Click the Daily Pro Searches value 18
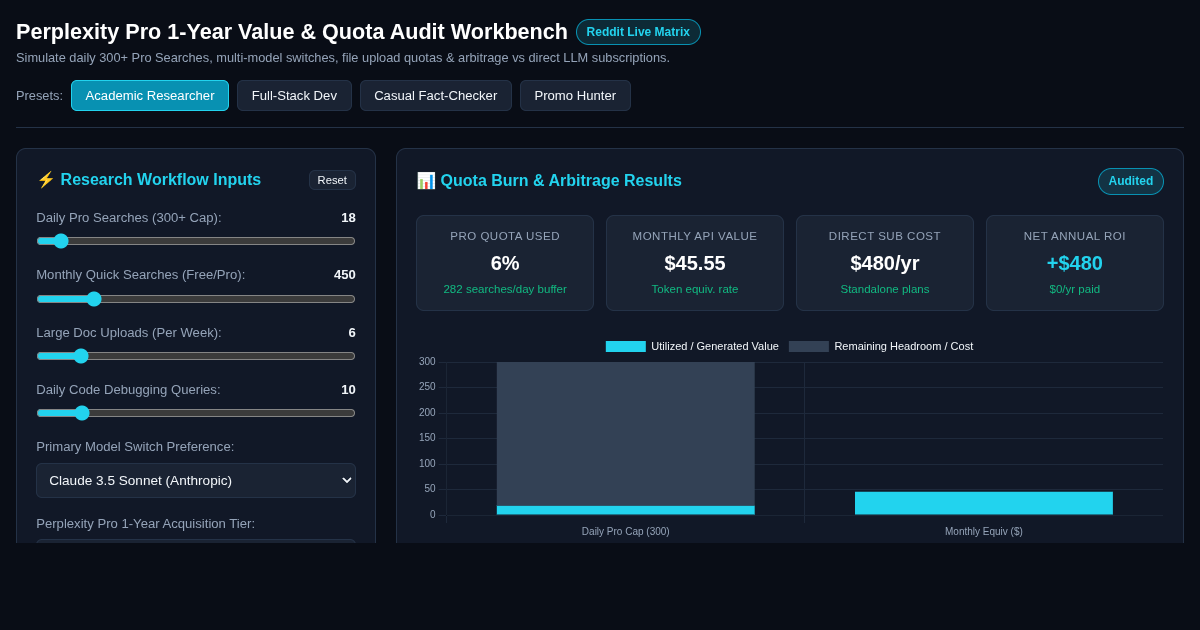1200x630 pixels. (x=348, y=218)
